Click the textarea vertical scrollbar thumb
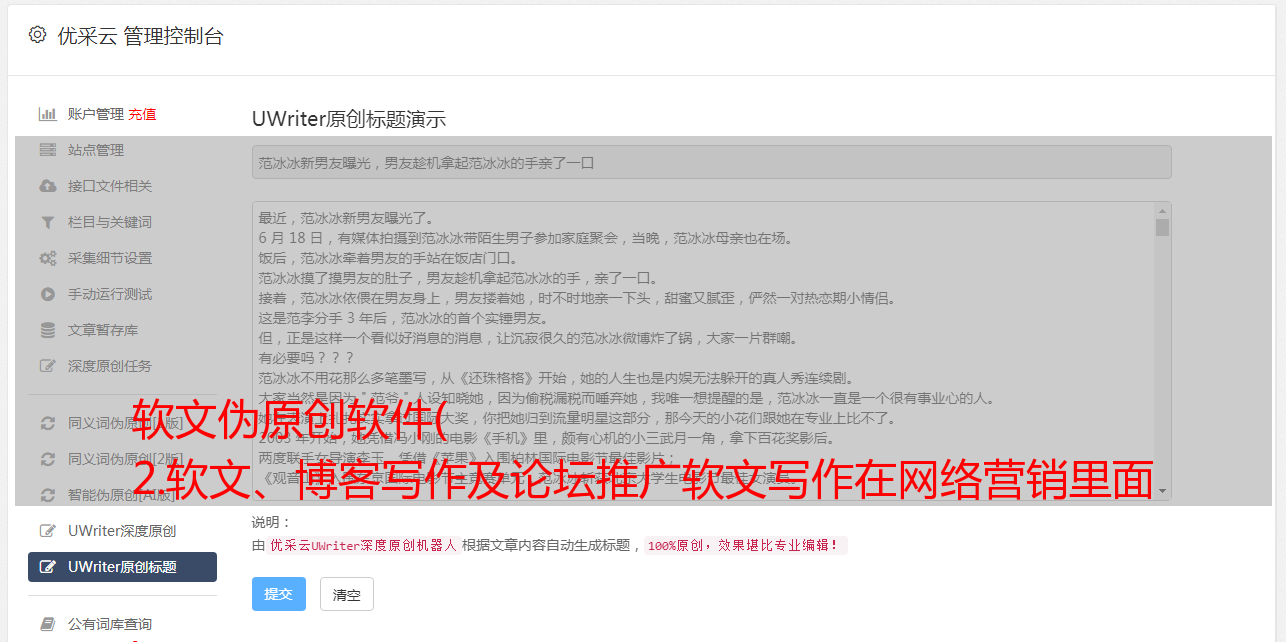Screen dimensions: 1286x642 [1162, 228]
